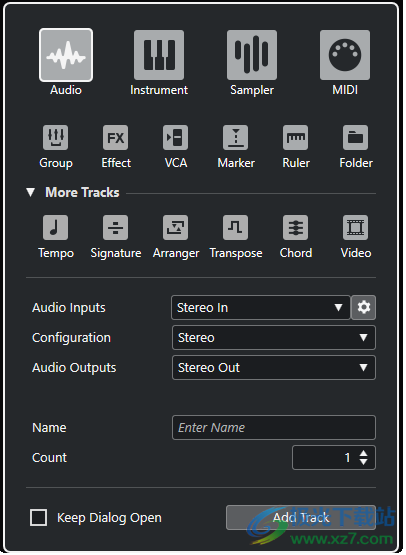Open the Configuration Stereo dropdown

[x=274, y=337]
